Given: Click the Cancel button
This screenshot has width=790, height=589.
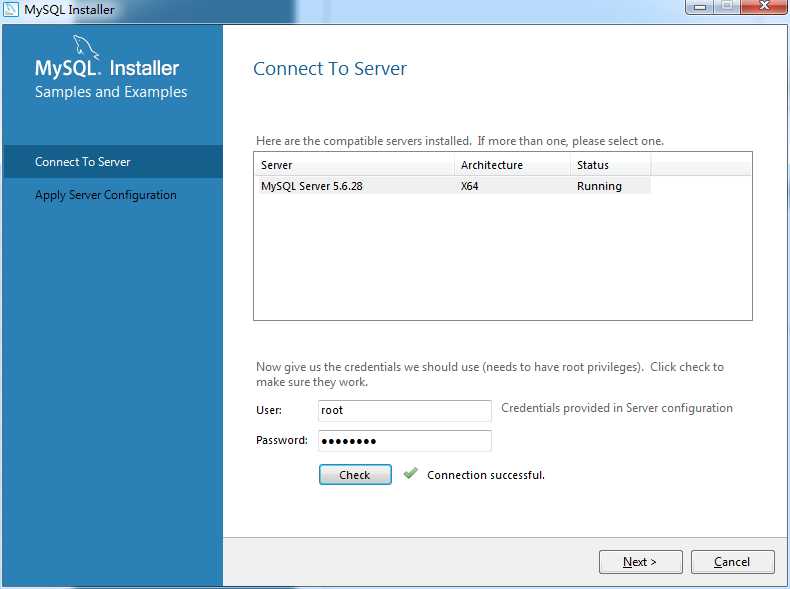Looking at the screenshot, I should click(733, 561).
